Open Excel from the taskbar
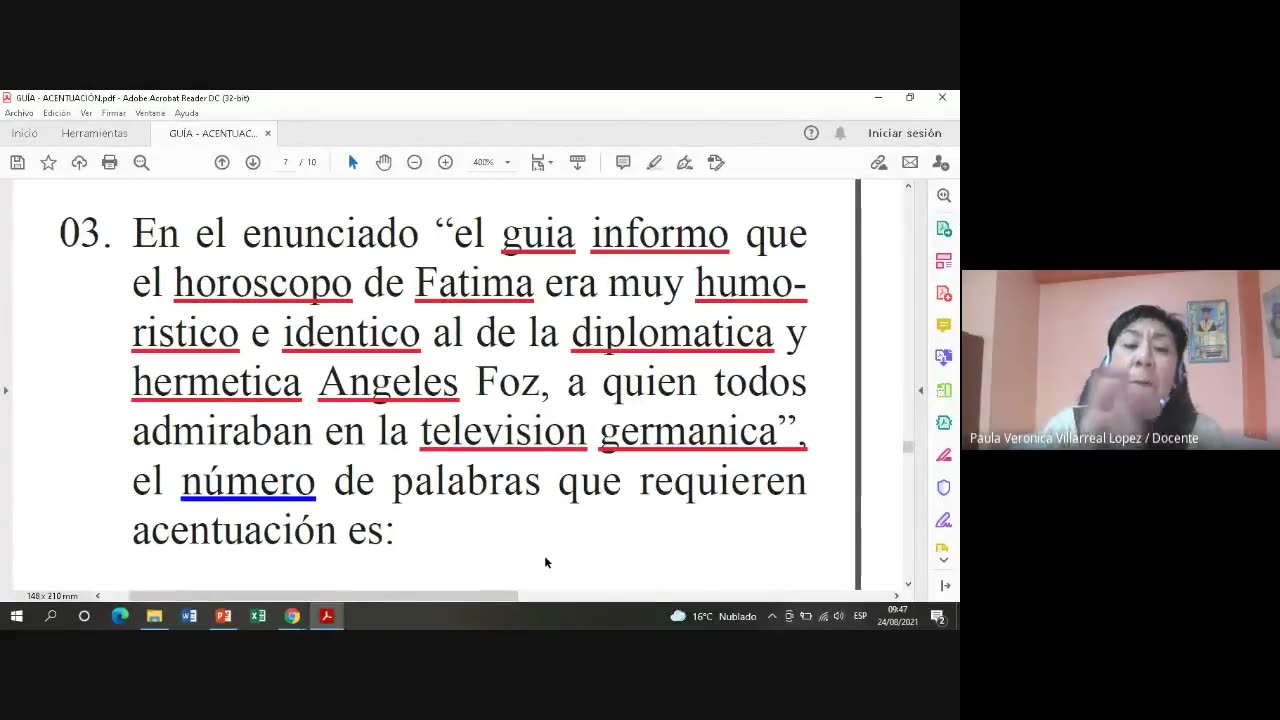The width and height of the screenshot is (1280, 720). tap(258, 616)
